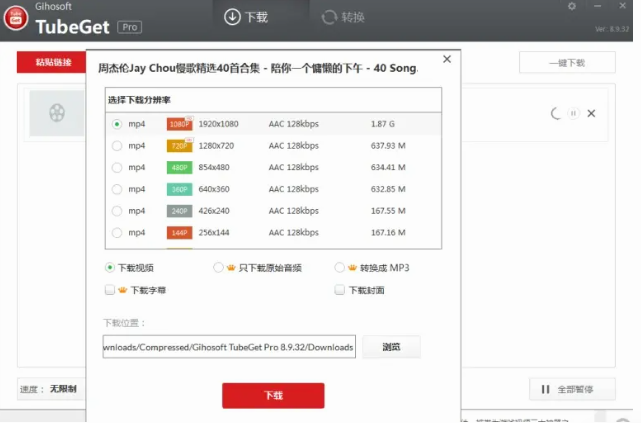Click the 167.16 M file size text
The width and height of the screenshot is (641, 423).
(388, 233)
